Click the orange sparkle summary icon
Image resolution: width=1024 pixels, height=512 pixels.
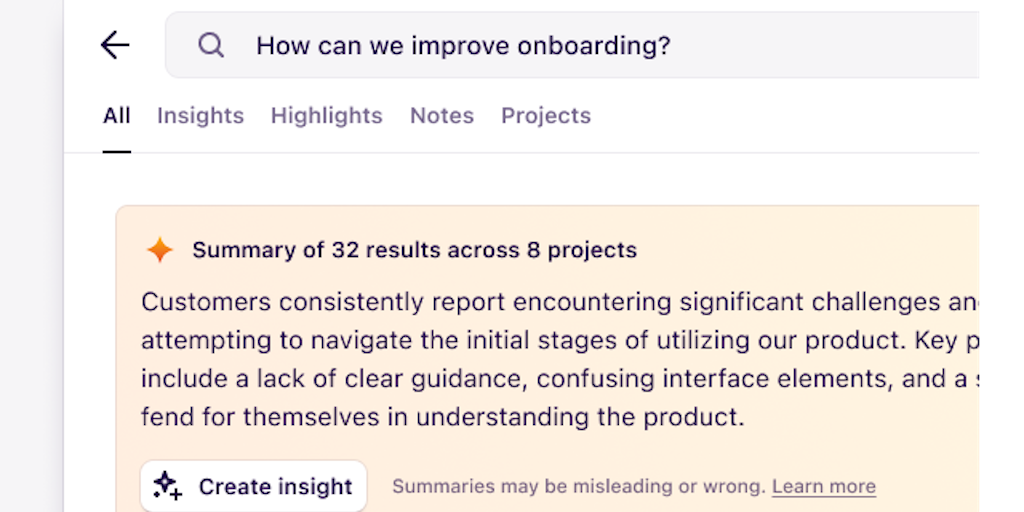(160, 250)
